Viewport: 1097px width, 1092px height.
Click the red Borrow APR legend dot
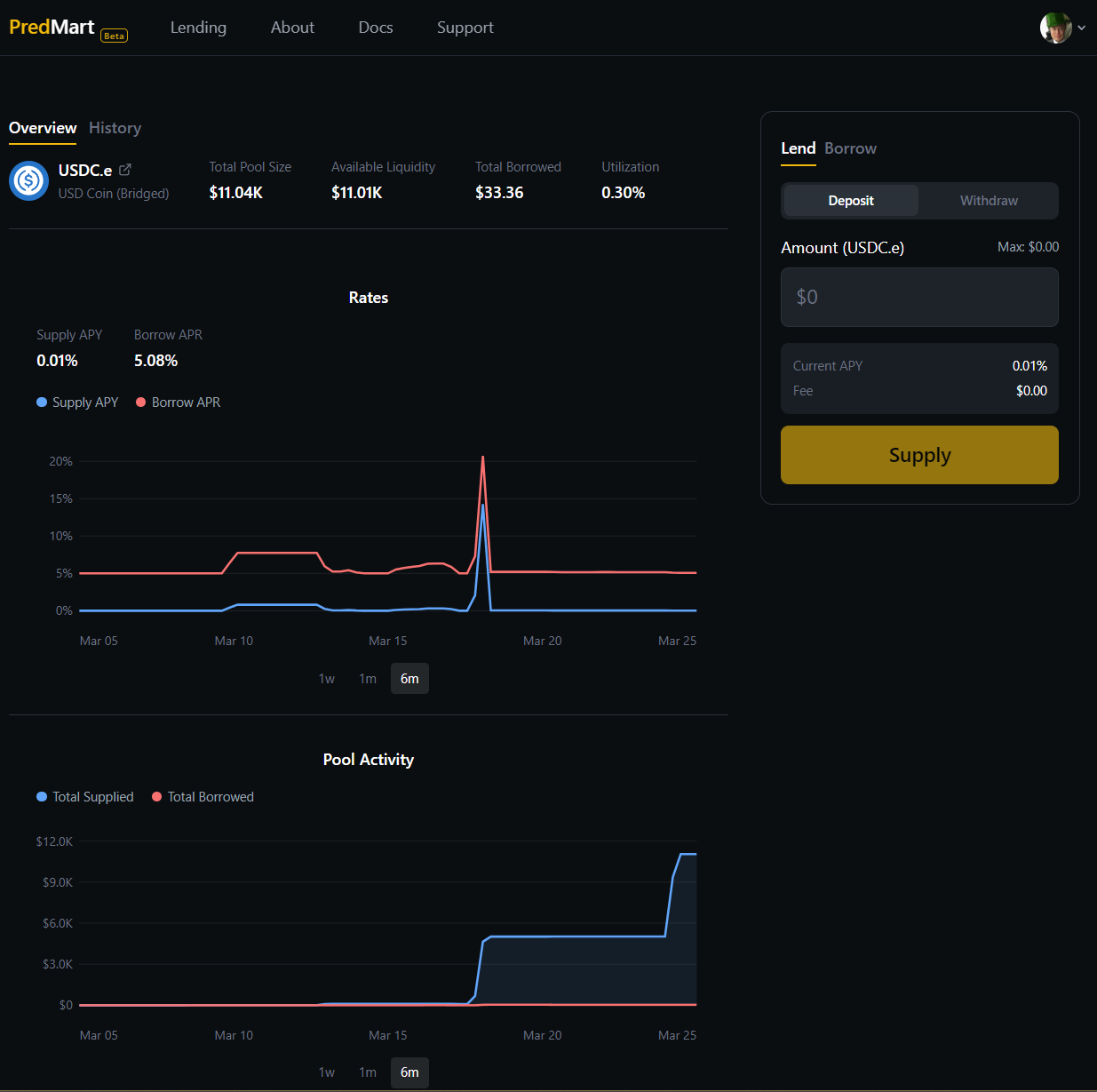(140, 402)
